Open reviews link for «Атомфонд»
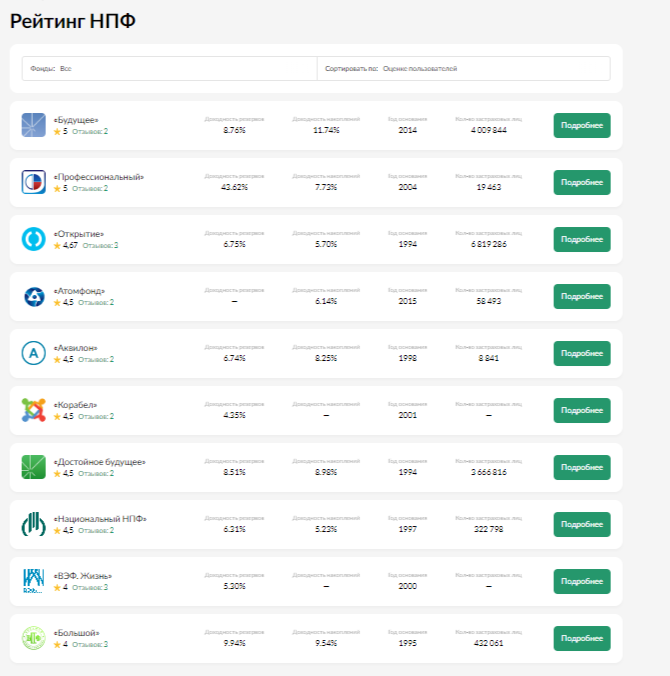The width and height of the screenshot is (670, 676). click(96, 302)
